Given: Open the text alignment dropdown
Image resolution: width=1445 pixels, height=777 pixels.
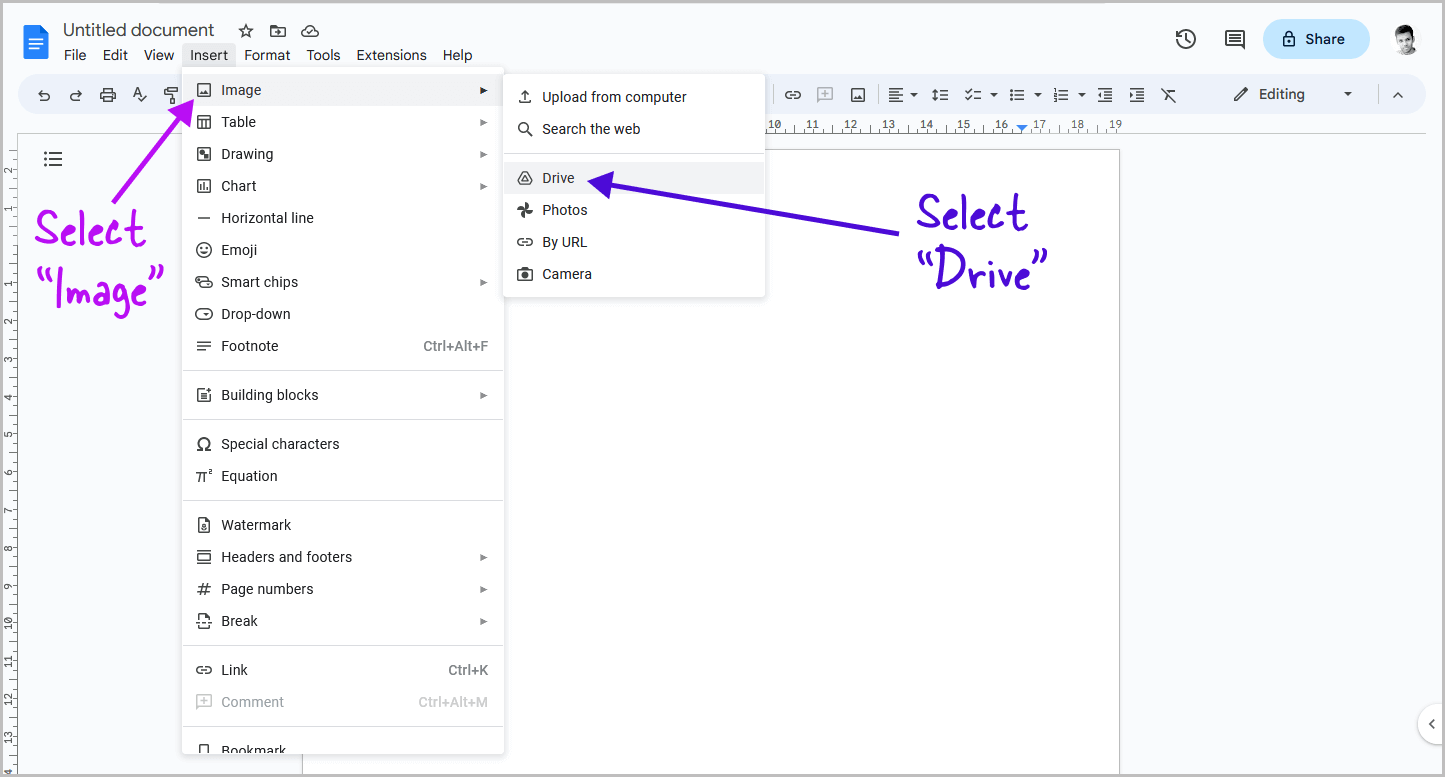Looking at the screenshot, I should (x=913, y=94).
